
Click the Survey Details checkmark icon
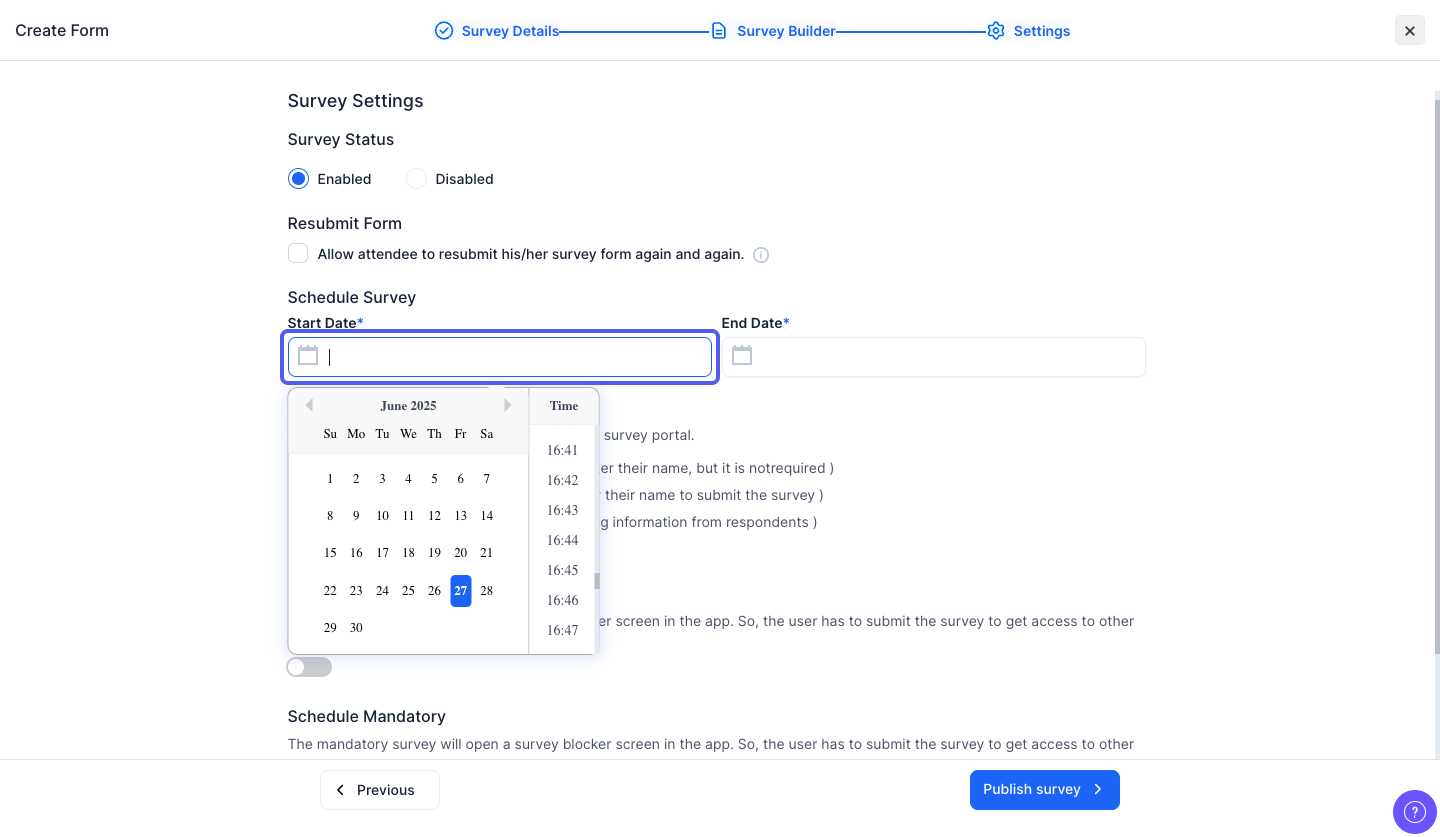click(444, 31)
